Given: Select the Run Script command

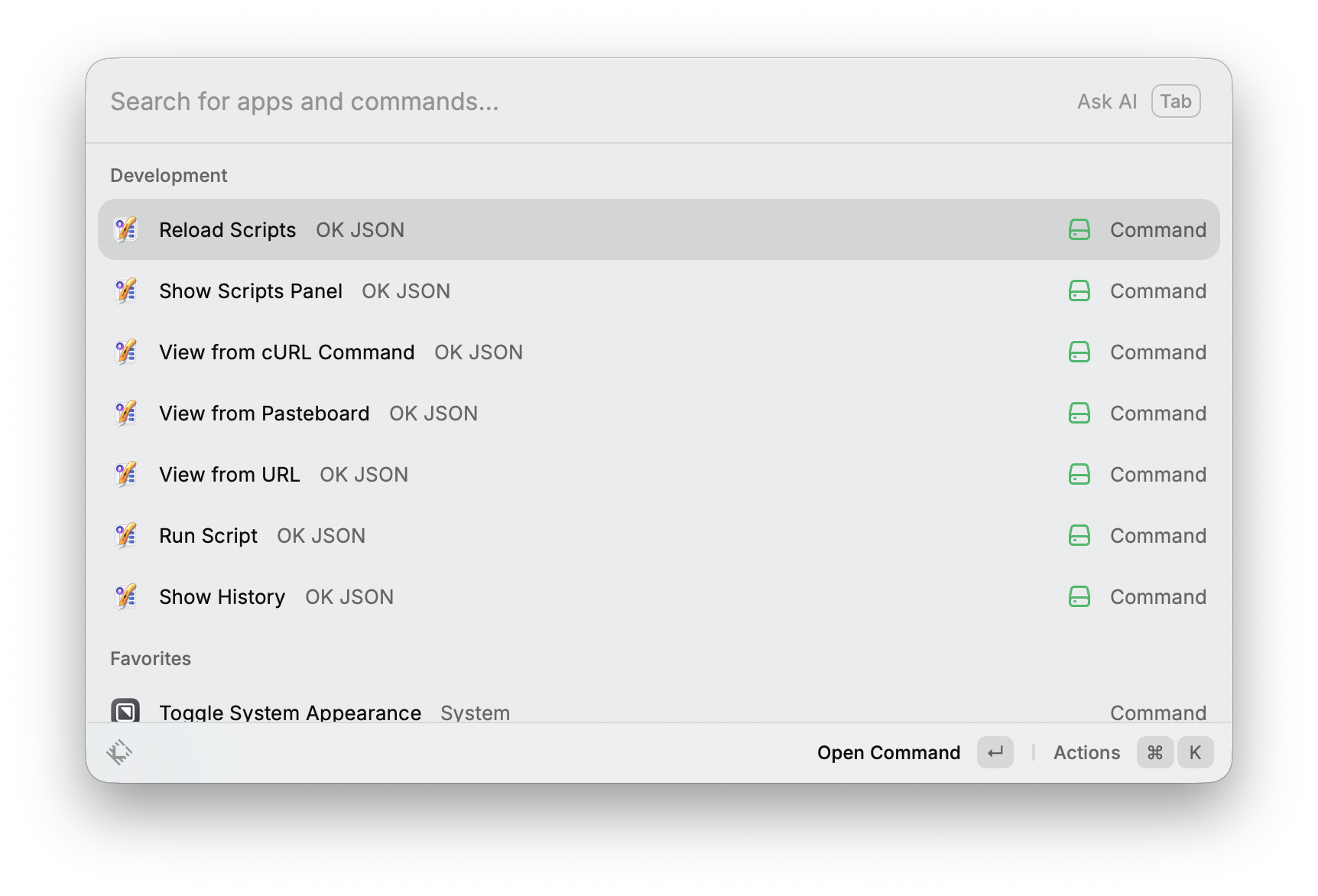Looking at the screenshot, I should pyautogui.click(x=659, y=535).
